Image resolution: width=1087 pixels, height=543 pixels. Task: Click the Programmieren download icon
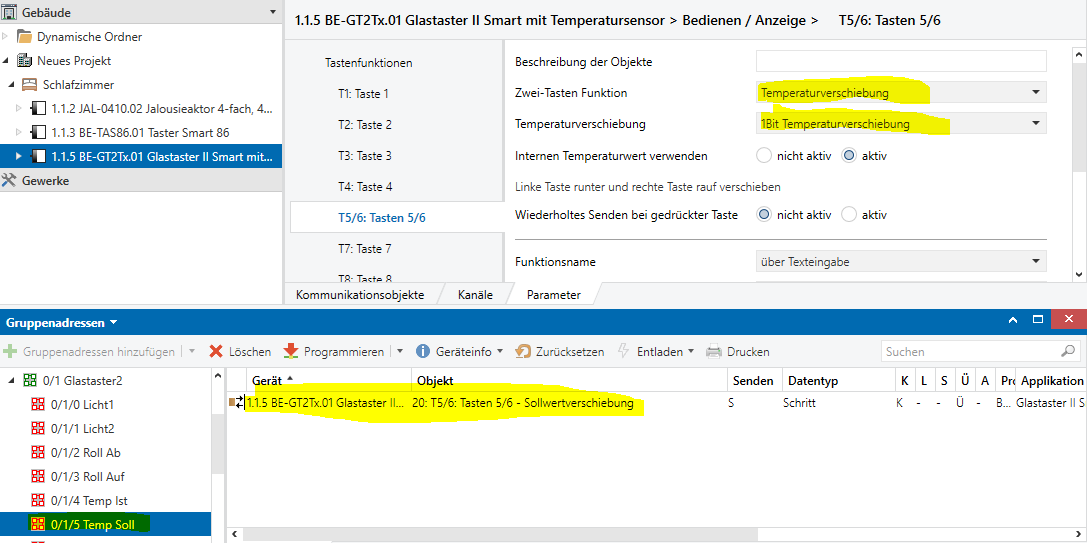(x=291, y=352)
